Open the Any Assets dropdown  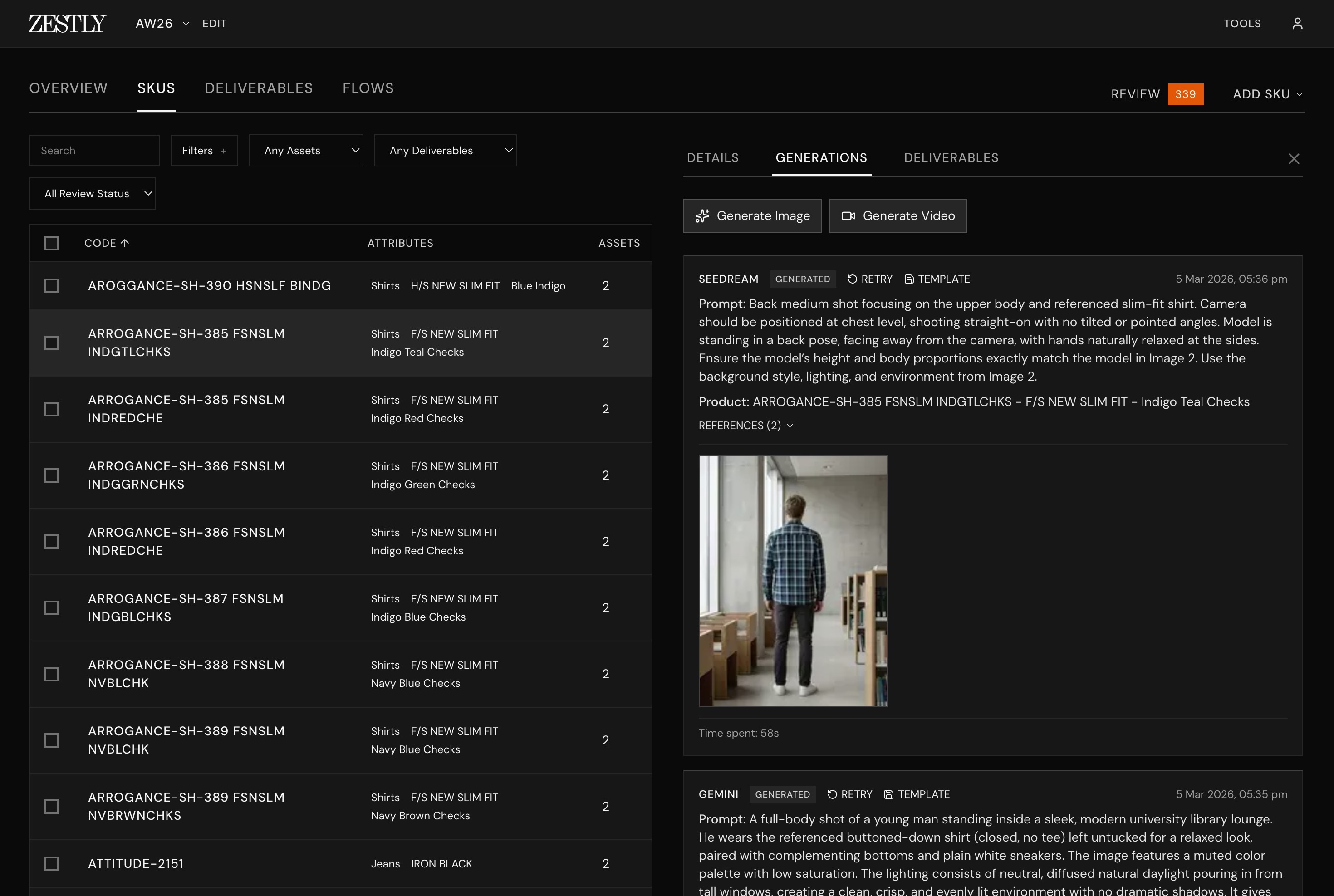[306, 150]
